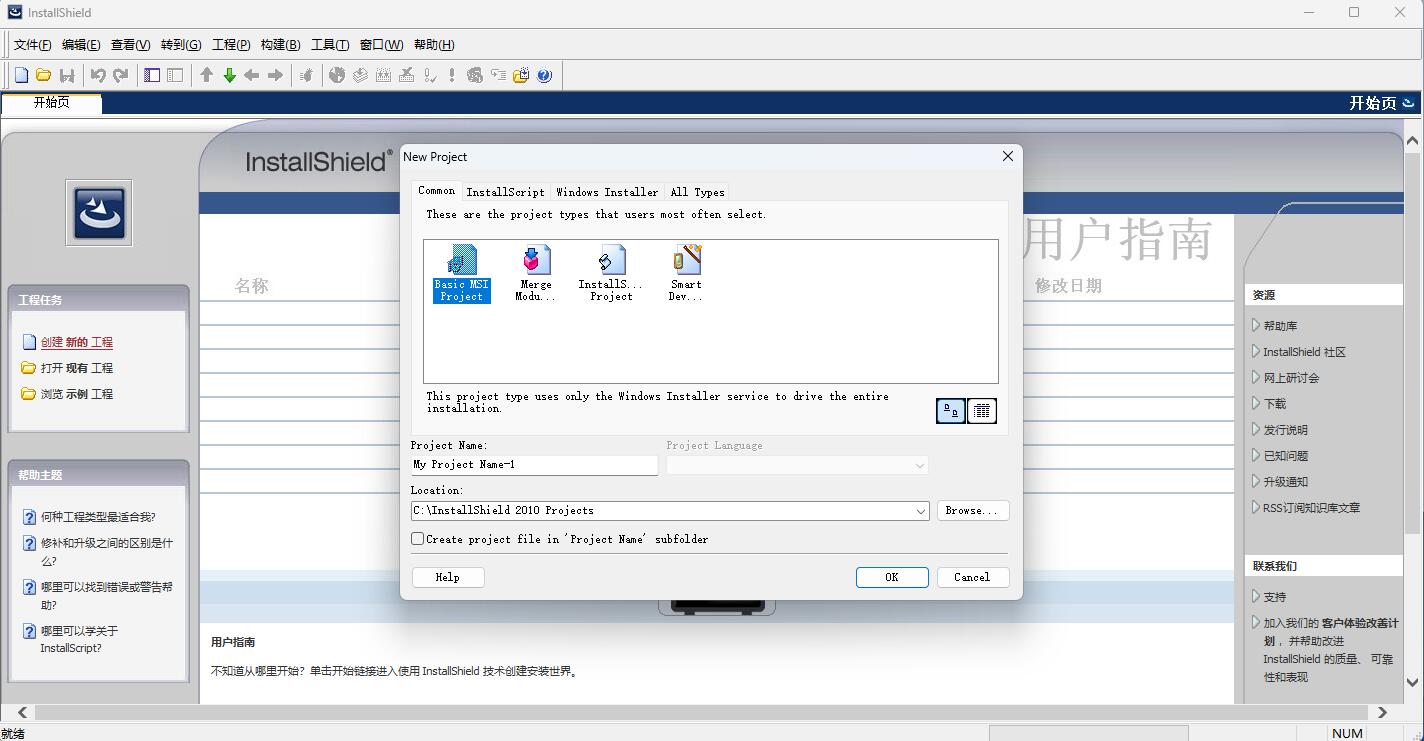The image size is (1424, 741).
Task: Switch project list to details list view
Action: pos(982,411)
